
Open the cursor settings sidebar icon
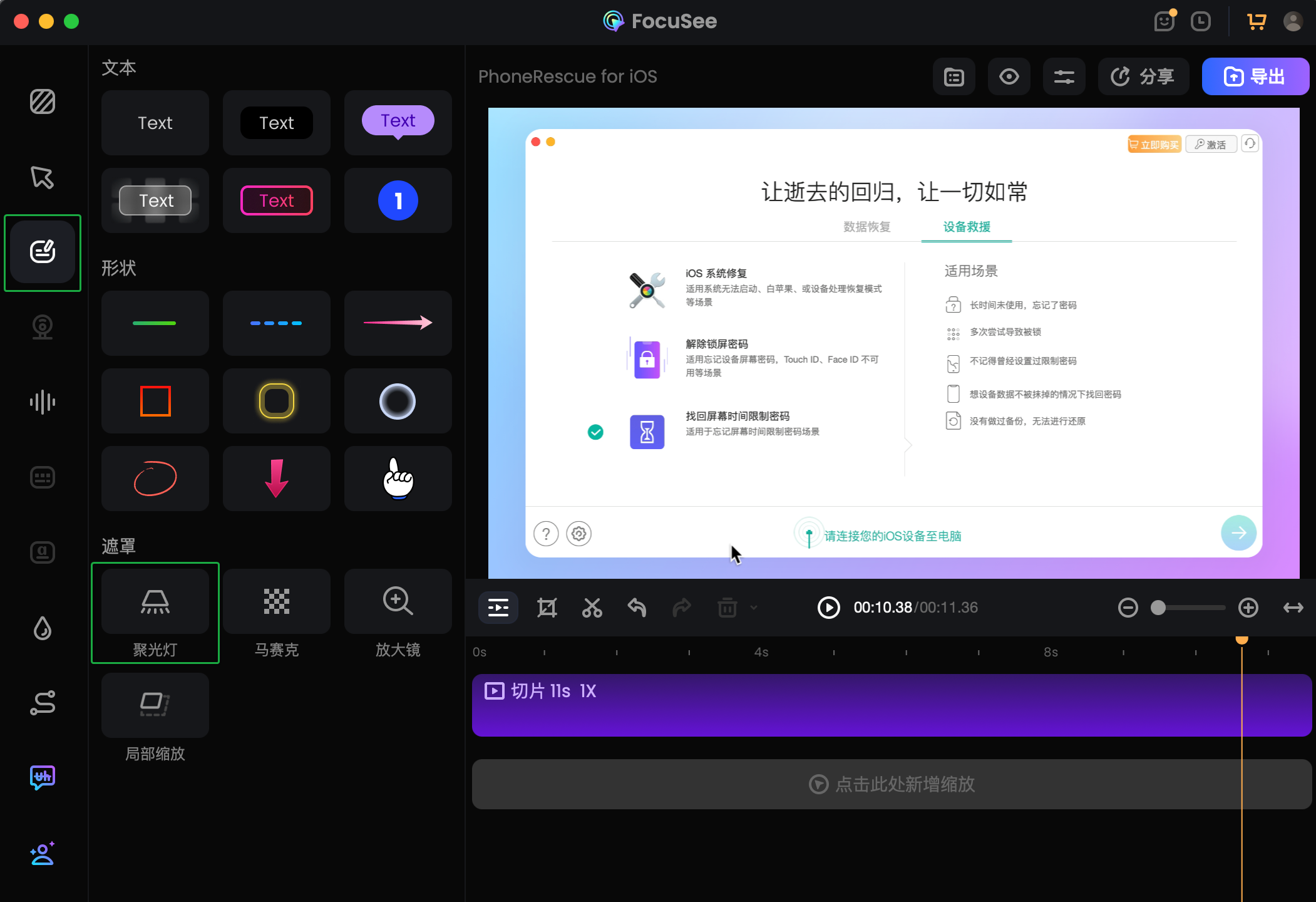click(43, 177)
